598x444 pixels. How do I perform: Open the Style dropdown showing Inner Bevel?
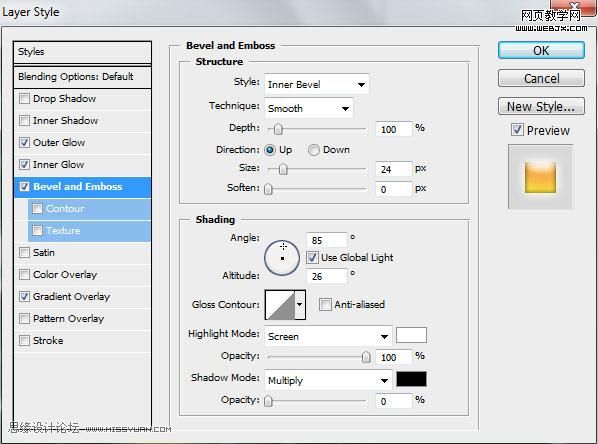point(317,84)
